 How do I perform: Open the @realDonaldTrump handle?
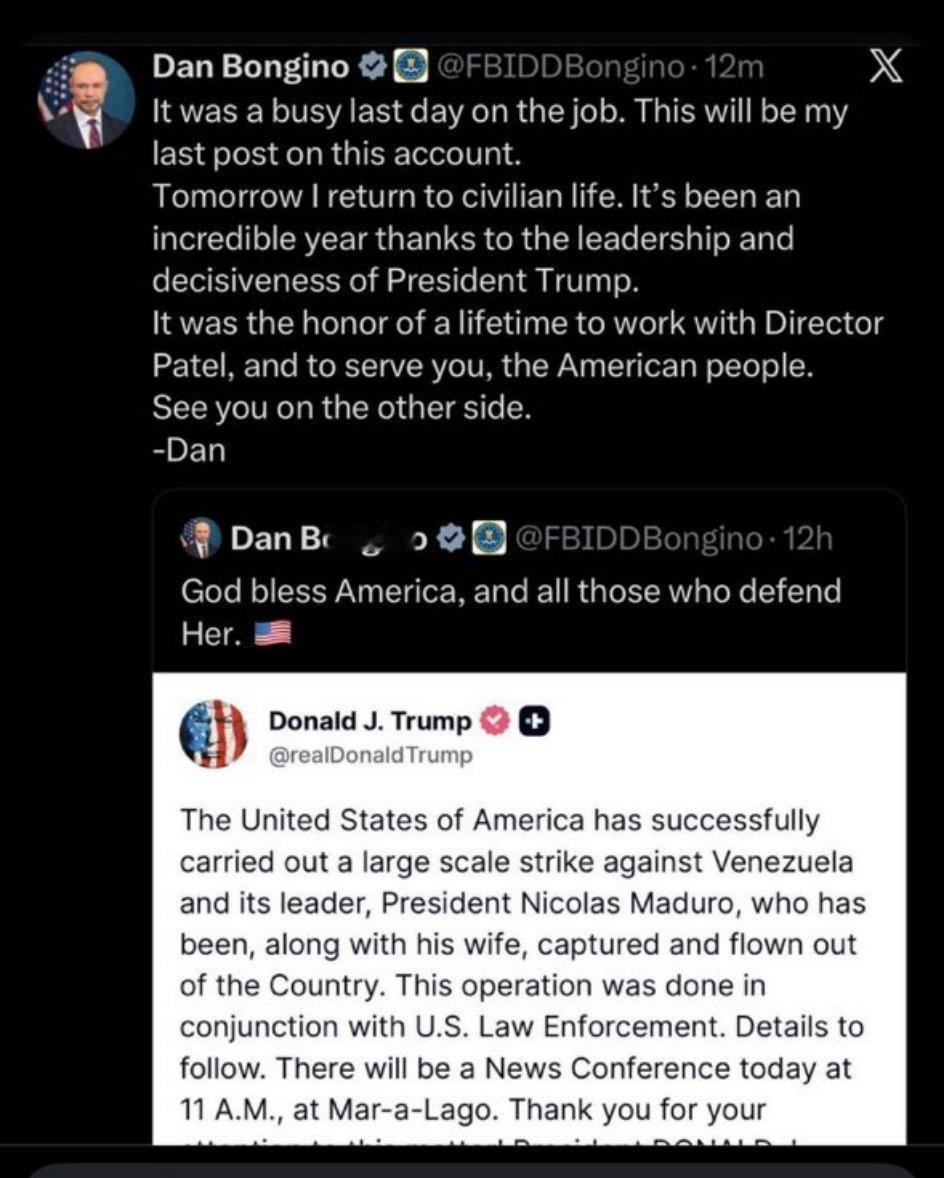coord(371,756)
